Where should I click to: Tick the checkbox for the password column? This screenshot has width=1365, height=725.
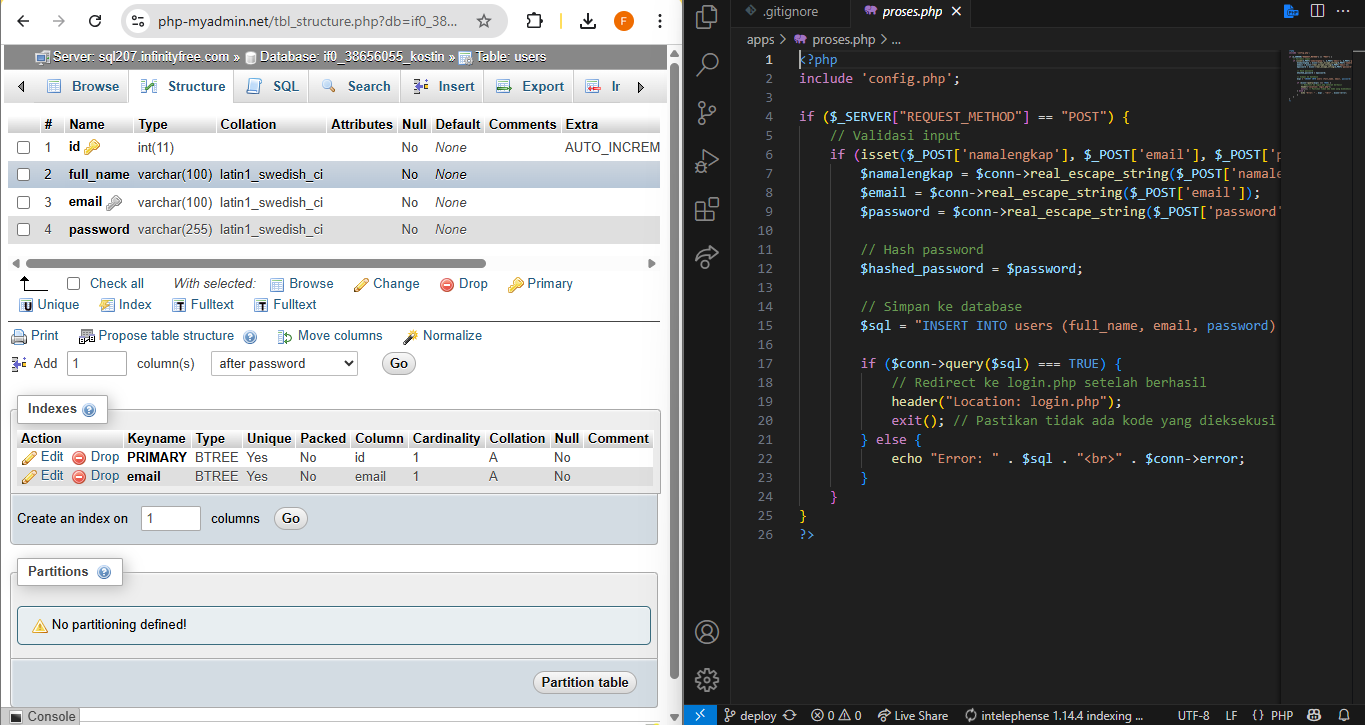(23, 229)
